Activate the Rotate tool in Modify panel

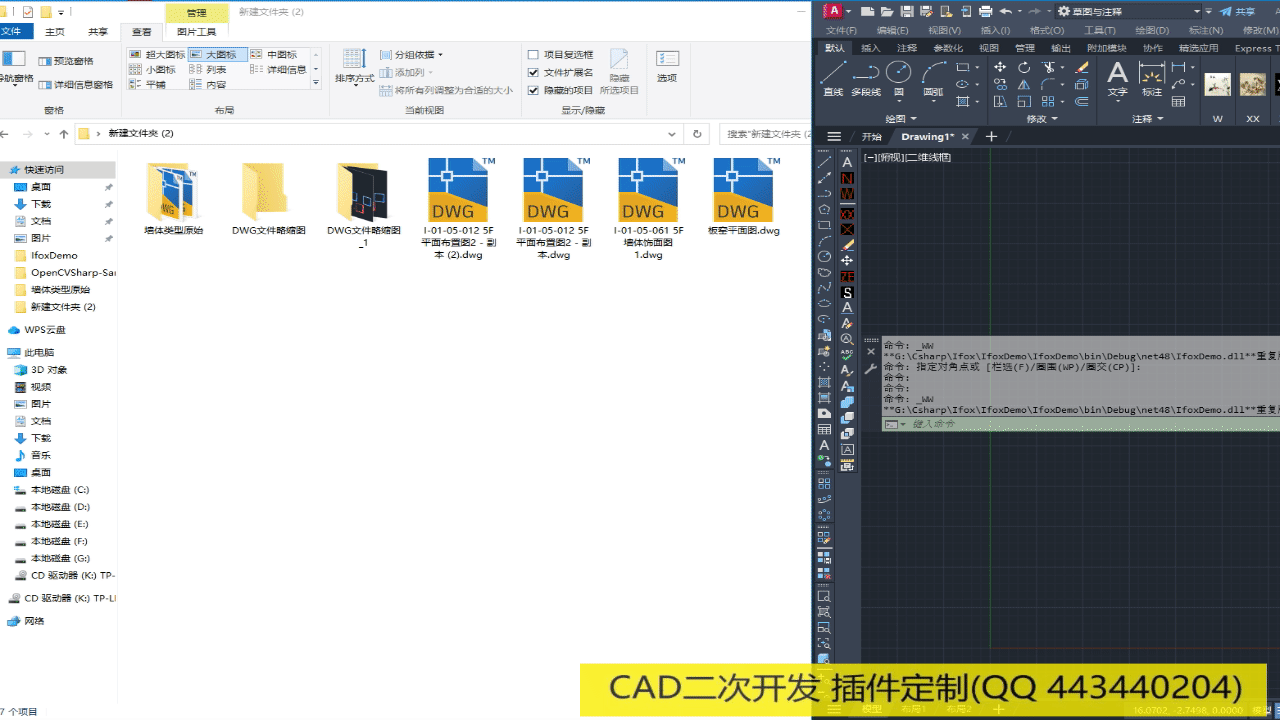tap(1024, 67)
